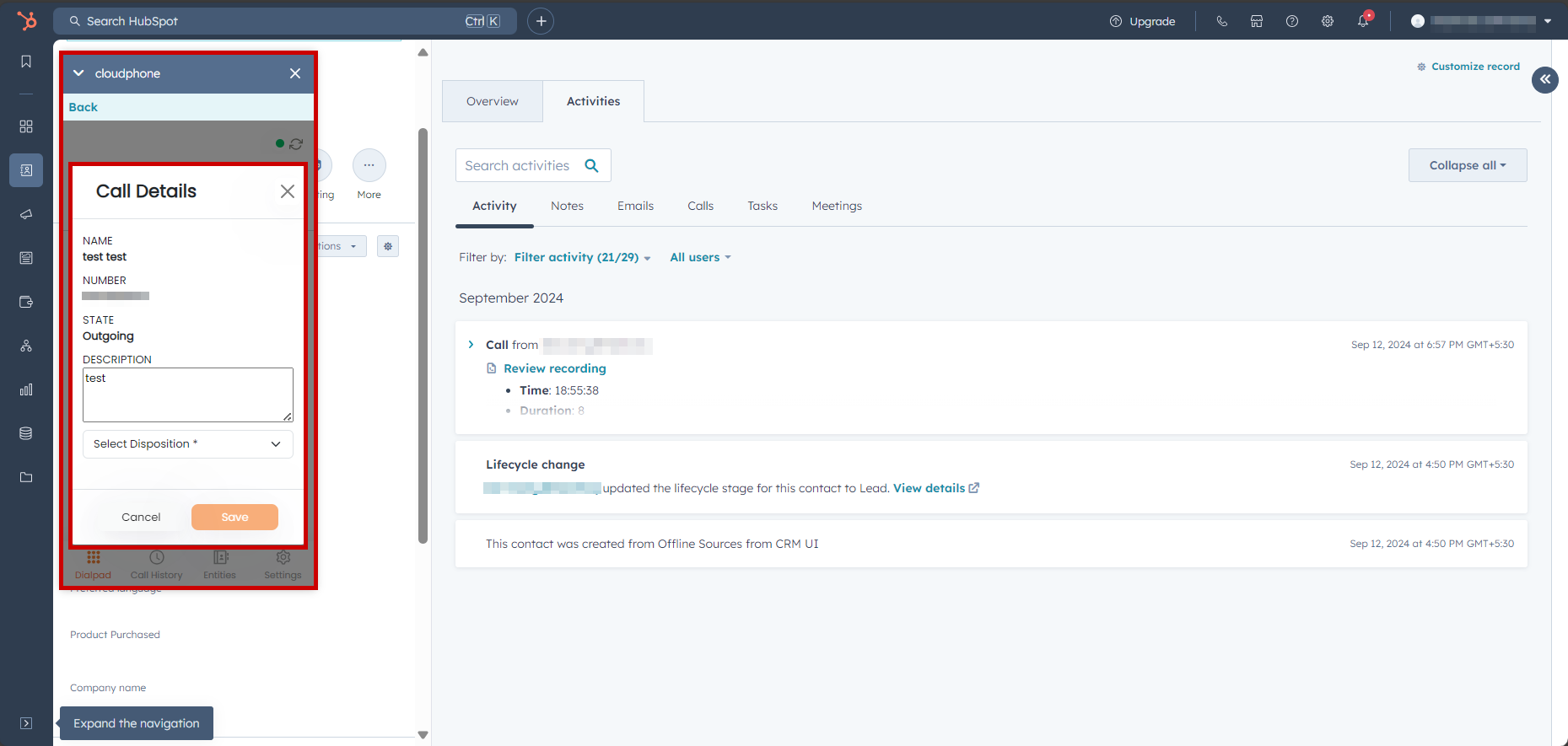Open Settings in cloudphone widget
This screenshot has height=746, width=1568.
tap(283, 565)
